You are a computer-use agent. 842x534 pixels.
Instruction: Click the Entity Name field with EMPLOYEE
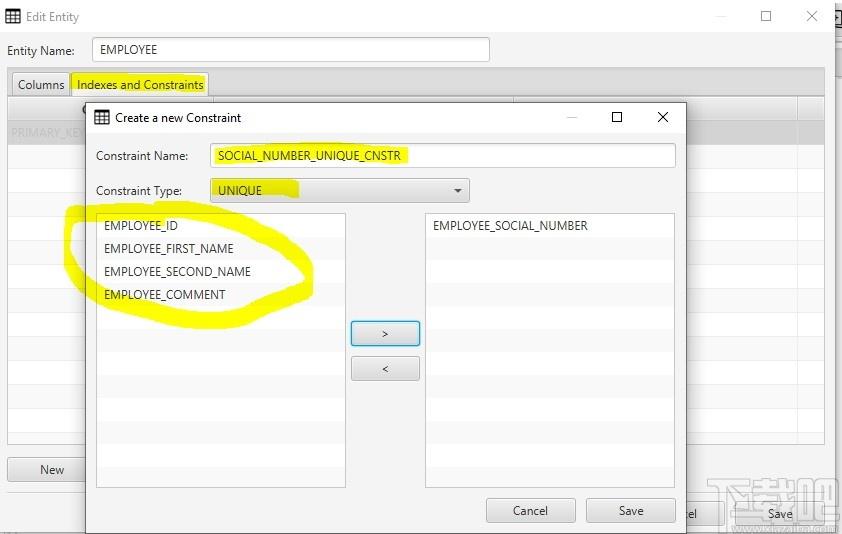point(291,49)
